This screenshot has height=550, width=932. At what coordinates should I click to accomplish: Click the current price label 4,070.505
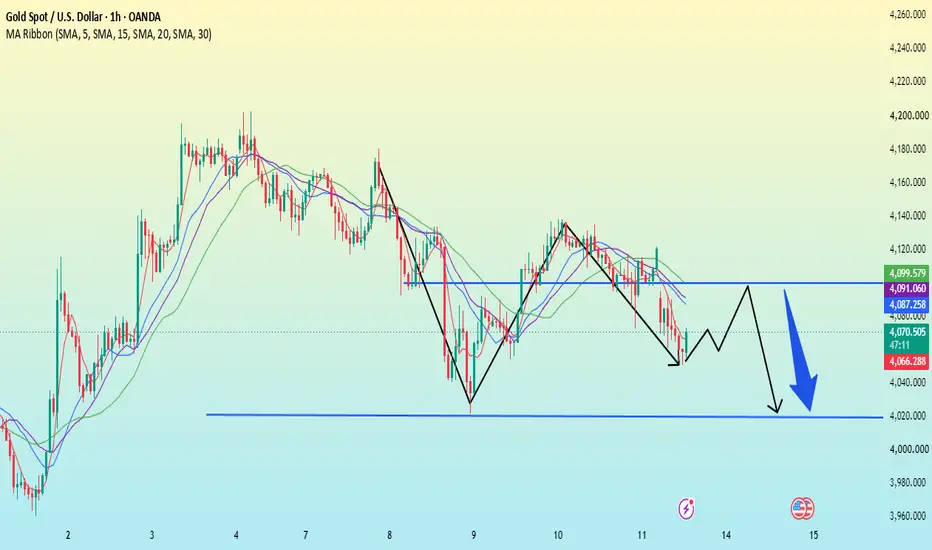coord(907,332)
